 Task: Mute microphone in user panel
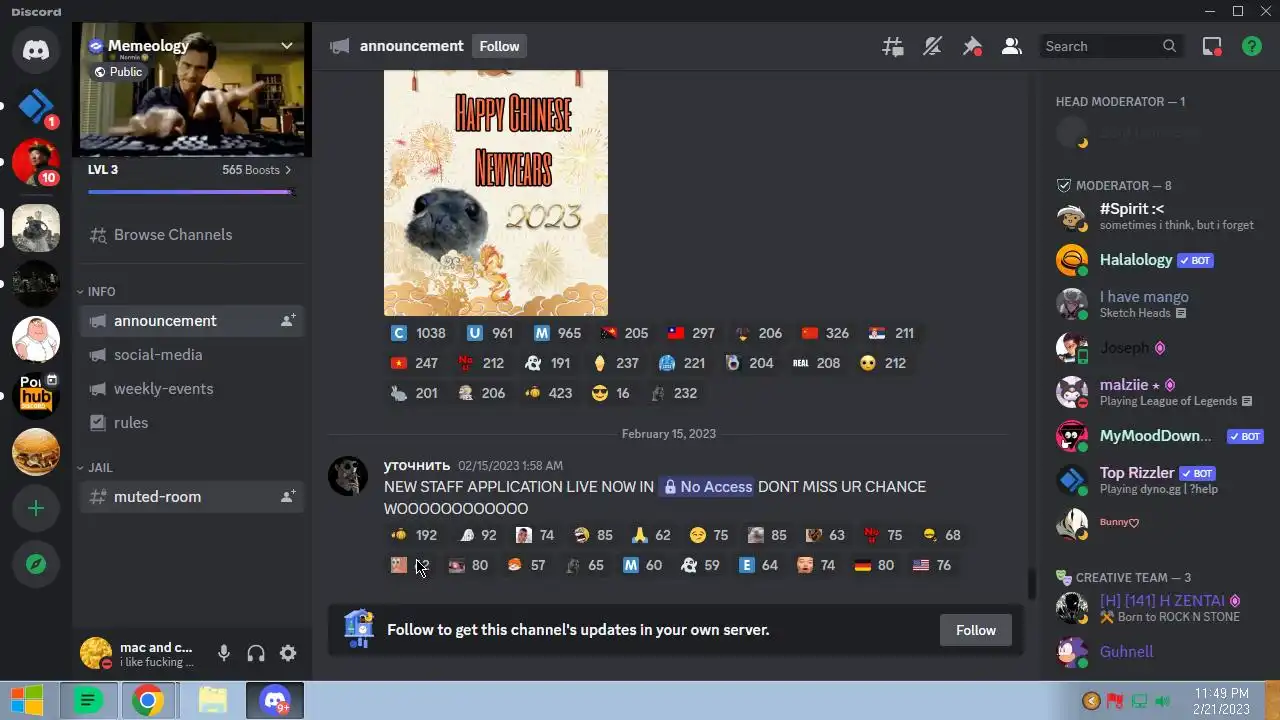click(224, 653)
